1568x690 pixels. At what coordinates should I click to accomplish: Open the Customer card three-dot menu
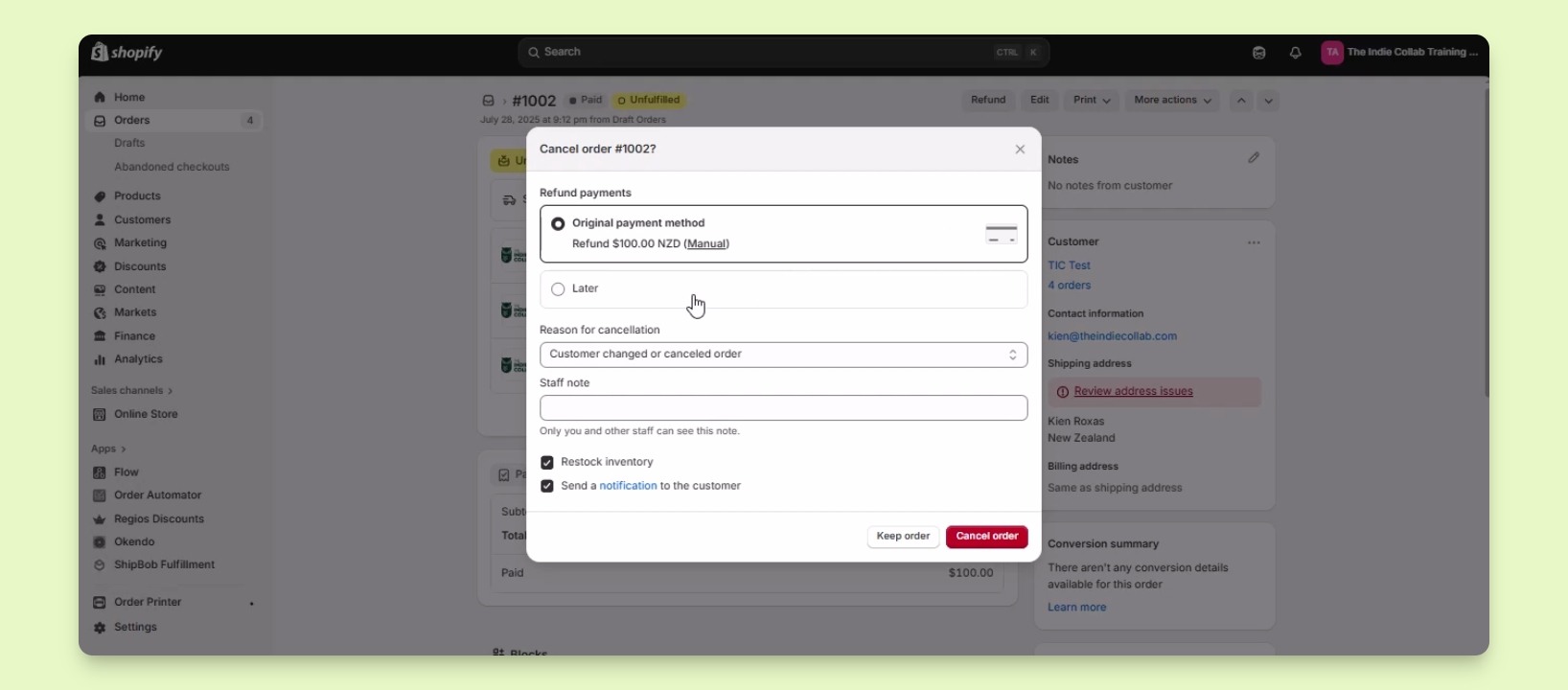pos(1254,242)
